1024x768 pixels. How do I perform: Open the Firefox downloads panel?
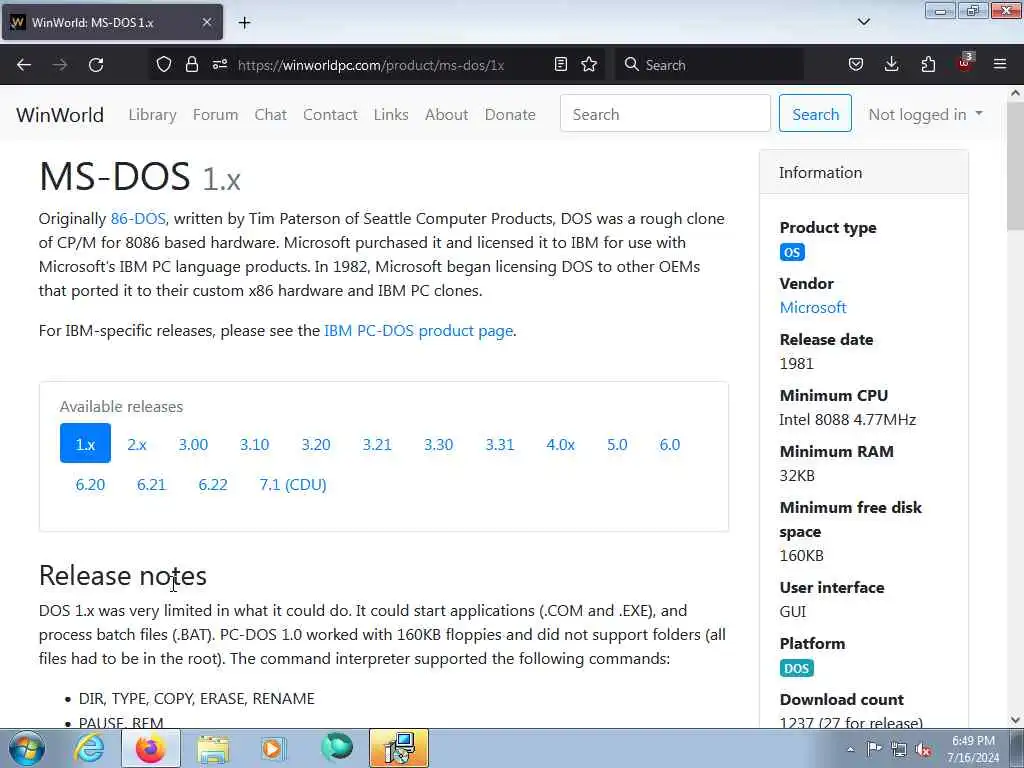pos(891,64)
